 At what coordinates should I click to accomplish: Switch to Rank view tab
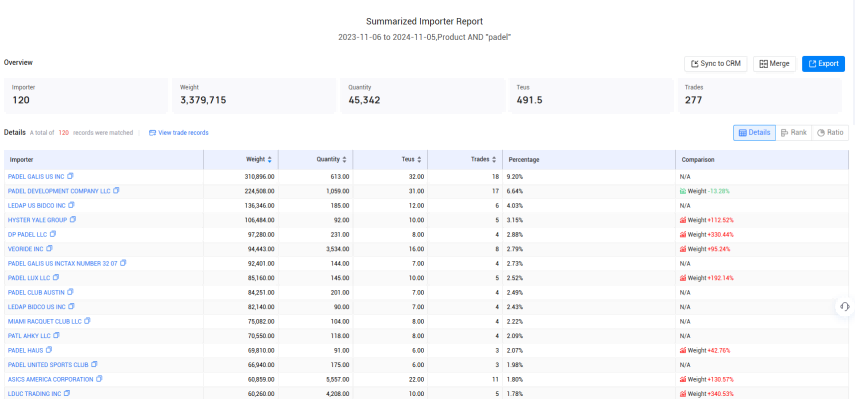pos(793,132)
